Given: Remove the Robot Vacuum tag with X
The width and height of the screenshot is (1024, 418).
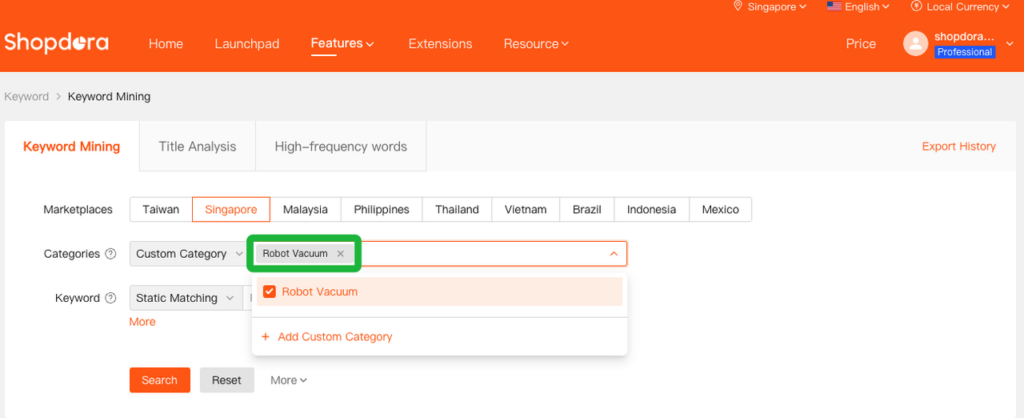Looking at the screenshot, I should tap(340, 254).
